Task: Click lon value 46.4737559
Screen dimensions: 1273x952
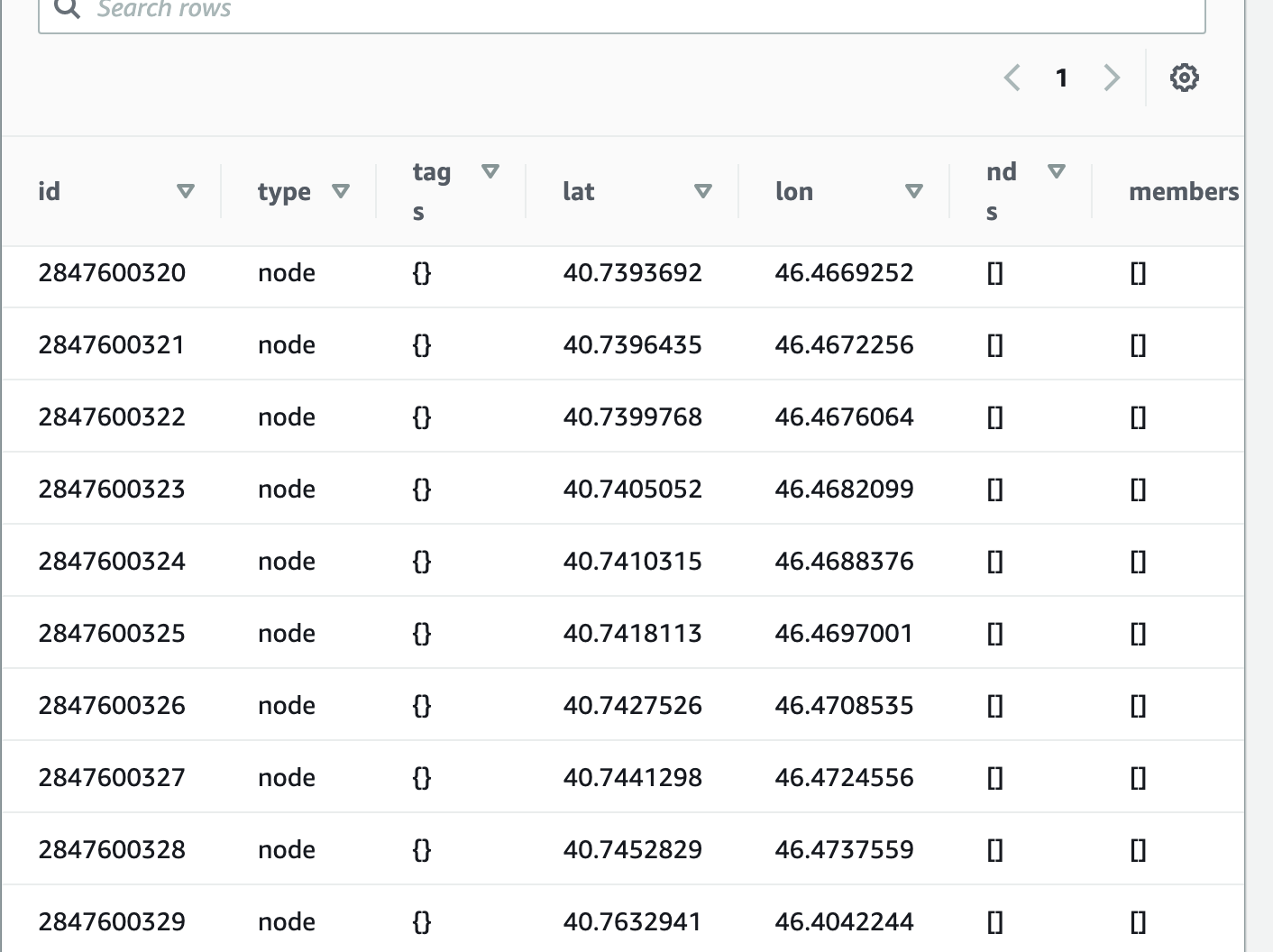Action: coord(844,849)
